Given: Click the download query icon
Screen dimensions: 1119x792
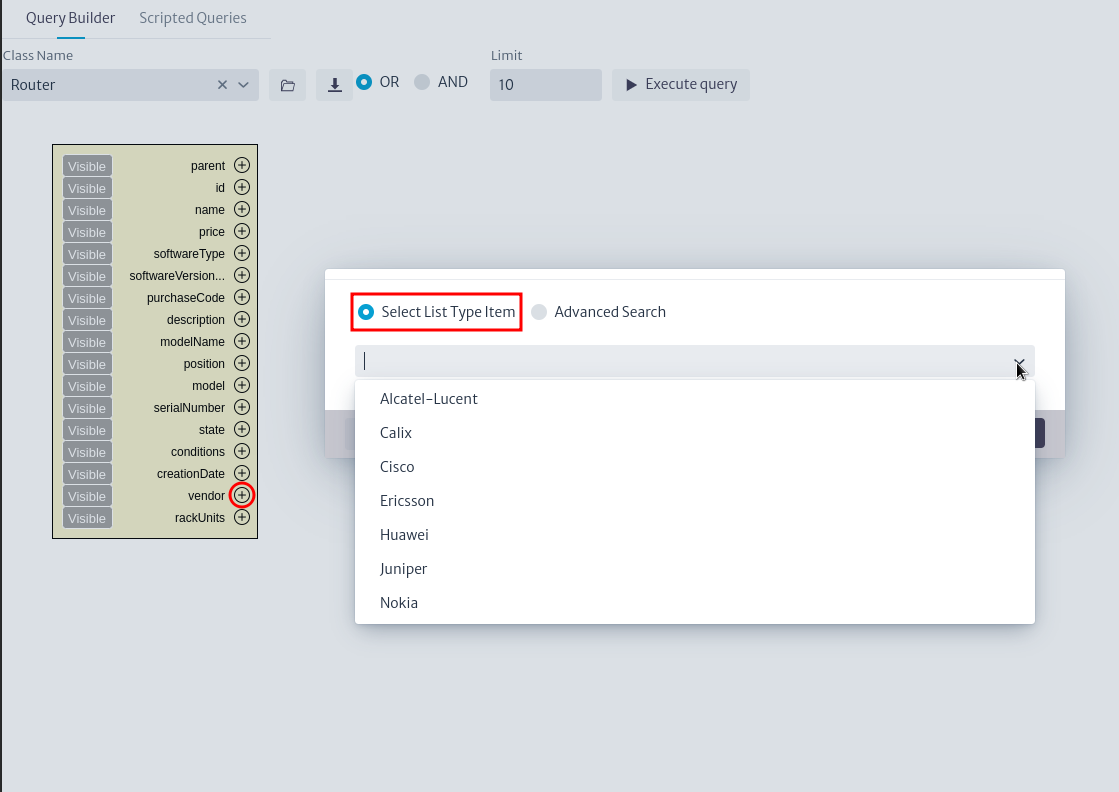Looking at the screenshot, I should [x=335, y=85].
